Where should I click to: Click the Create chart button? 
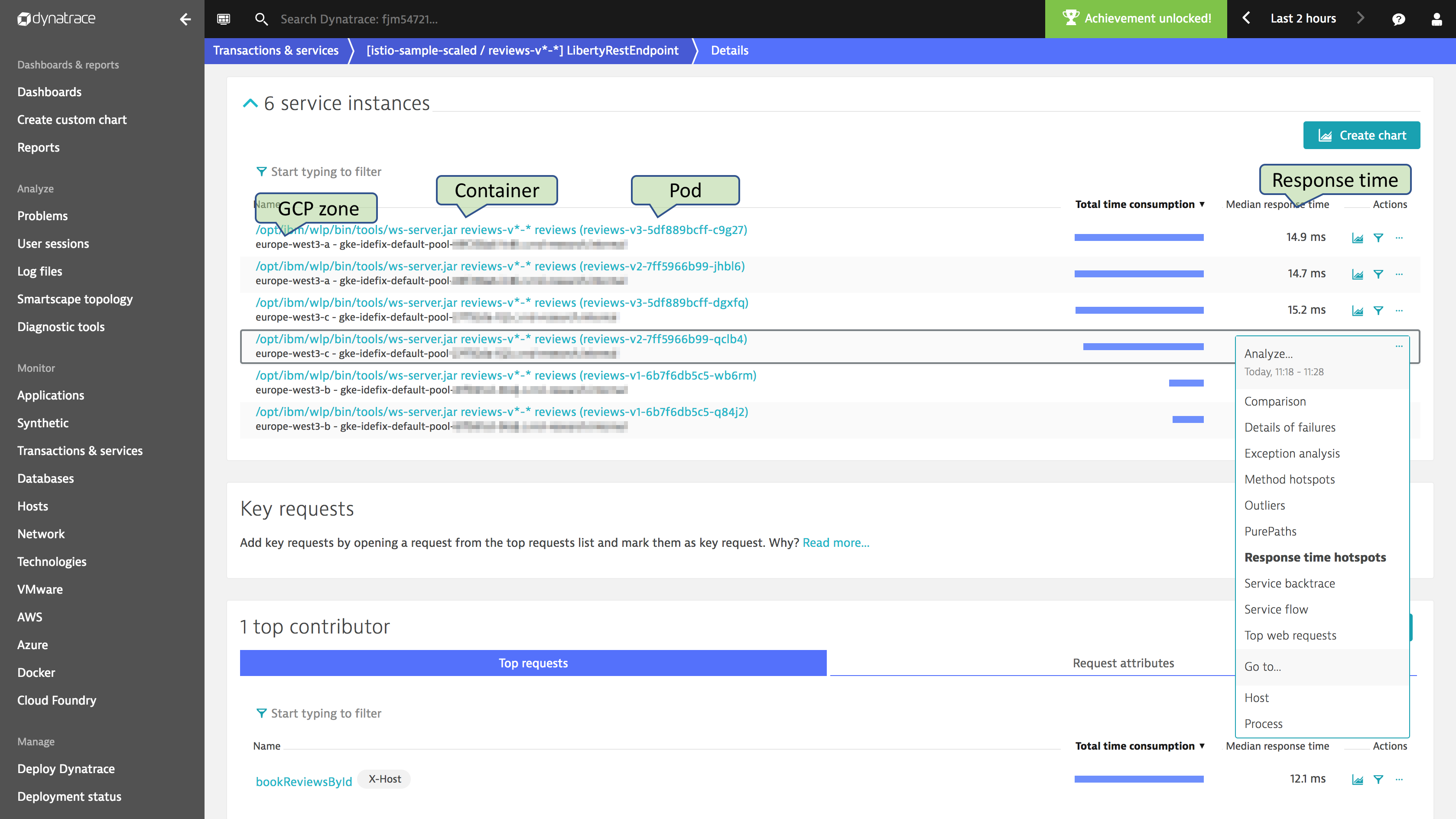pyautogui.click(x=1361, y=135)
